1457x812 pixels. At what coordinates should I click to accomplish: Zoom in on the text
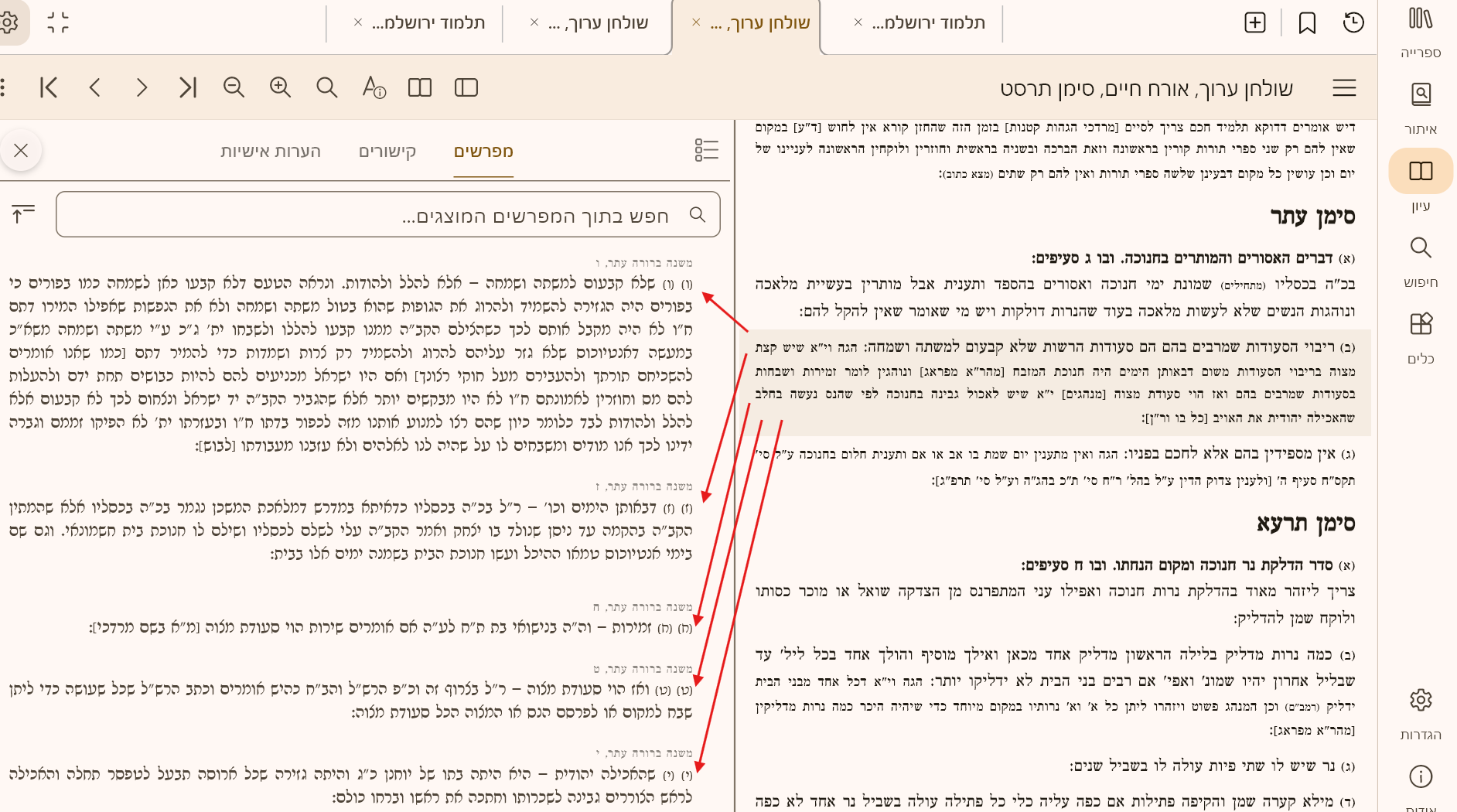click(280, 87)
